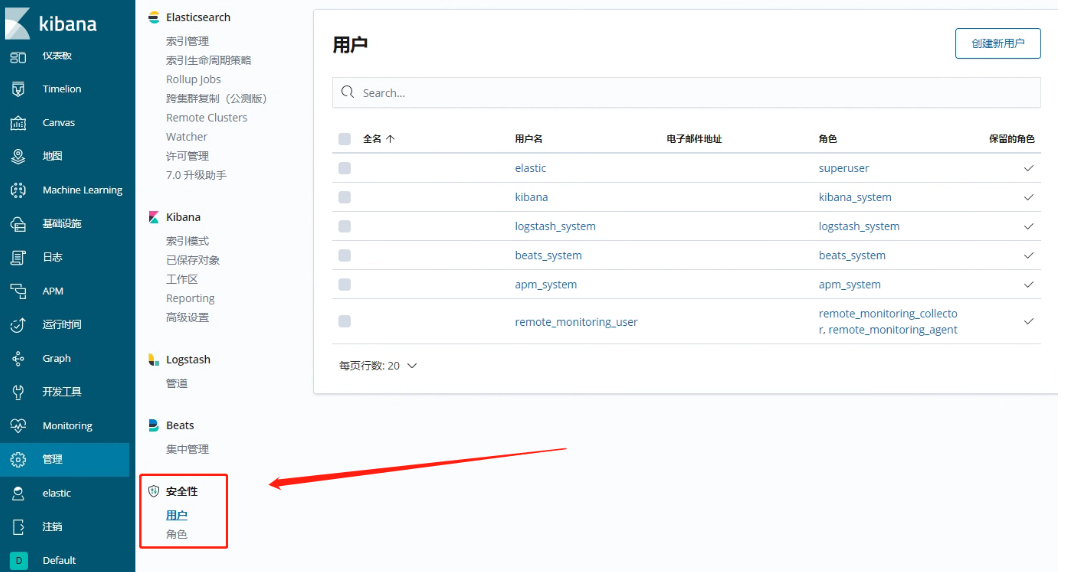The image size is (1070, 572).
Task: Check the remote_monitoring_user row checkbox
Action: [x=345, y=321]
